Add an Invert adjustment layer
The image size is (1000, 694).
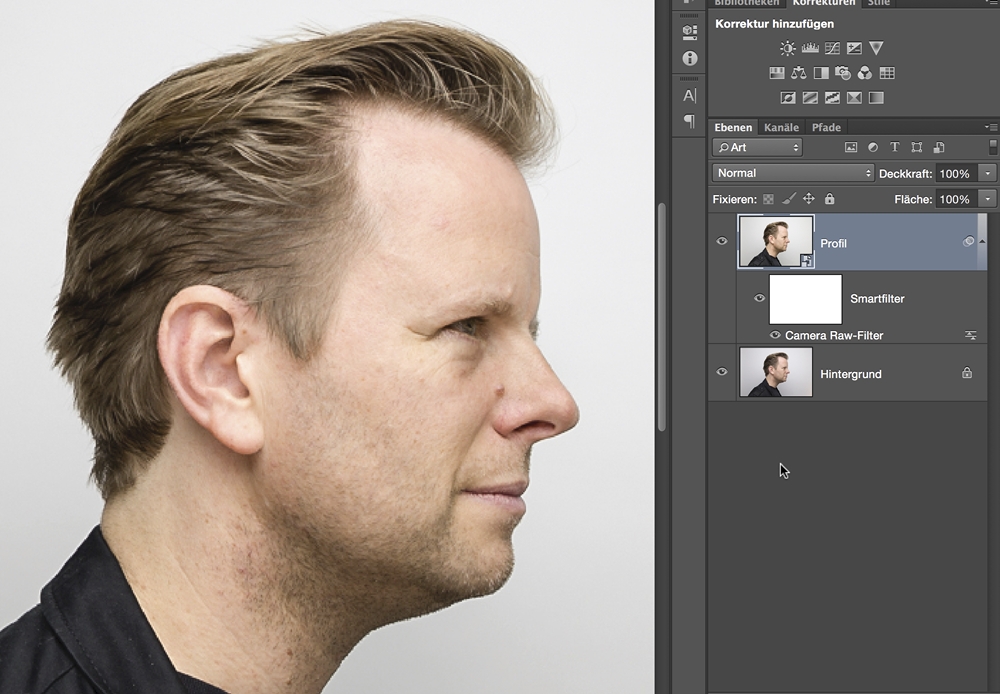(x=788, y=98)
